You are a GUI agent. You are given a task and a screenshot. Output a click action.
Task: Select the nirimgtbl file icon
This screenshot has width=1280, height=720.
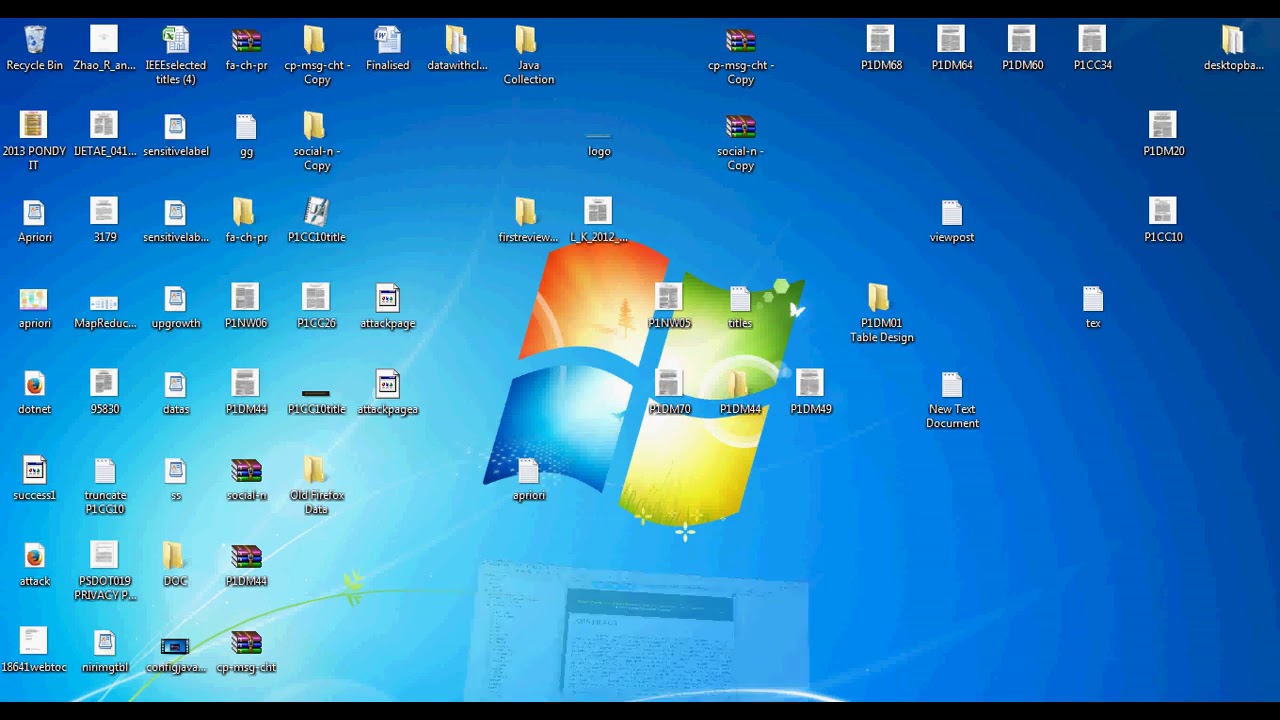104,643
